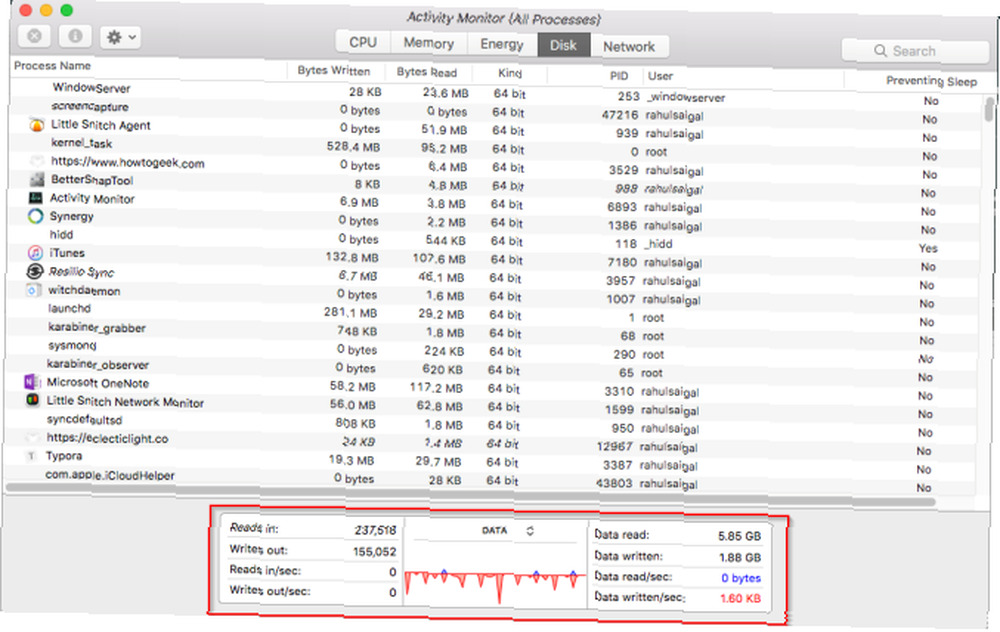Click the BetterSnapTool process icon
The width and height of the screenshot is (1000, 632).
point(37,179)
